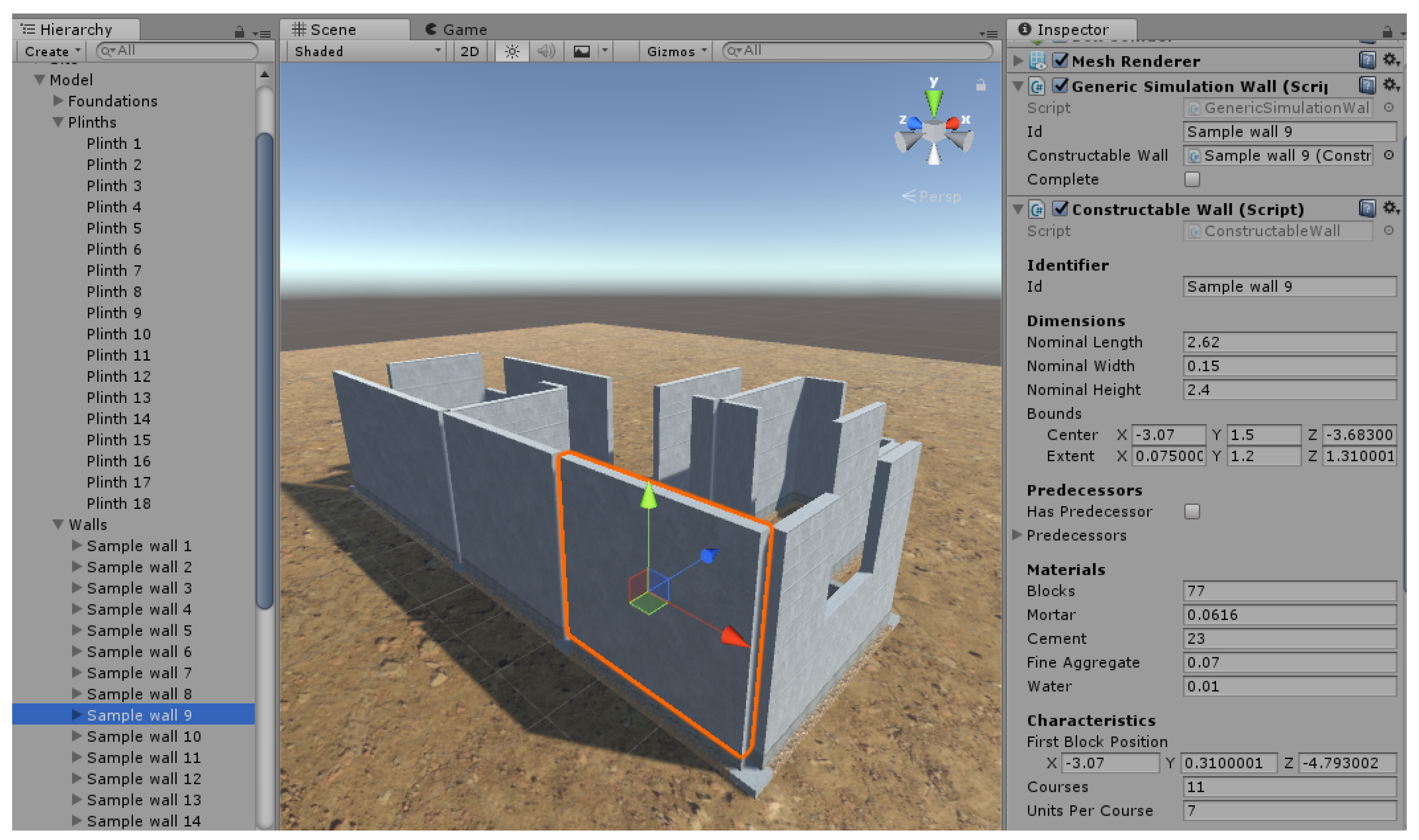Image resolution: width=1419 pixels, height=840 pixels.
Task: Toggle scene audio speaker icon
Action: [x=546, y=52]
